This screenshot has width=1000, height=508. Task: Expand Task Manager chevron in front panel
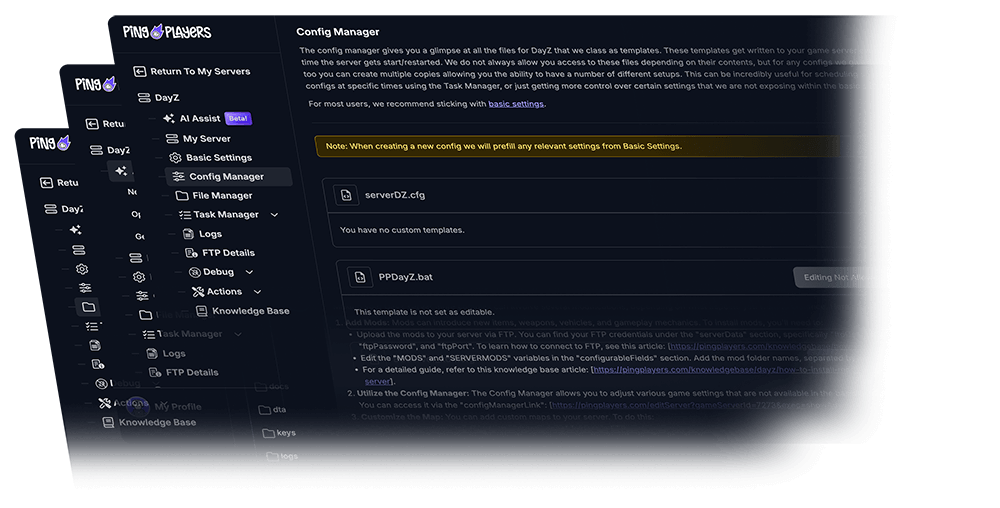point(274,215)
